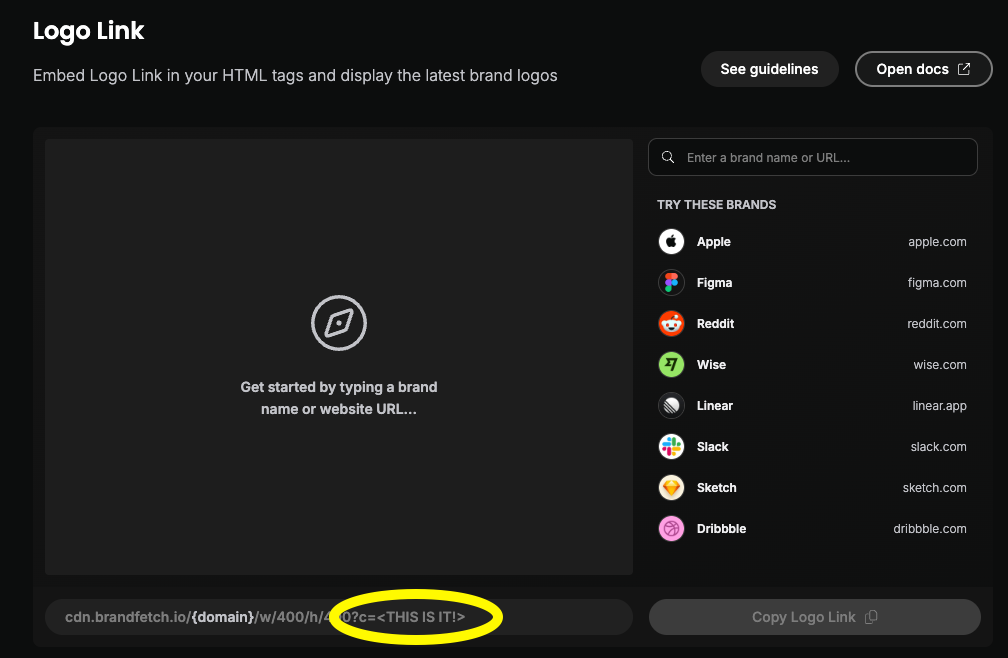Click the external-link icon on Open docs
Viewport: 1008px width, 658px height.
point(963,68)
